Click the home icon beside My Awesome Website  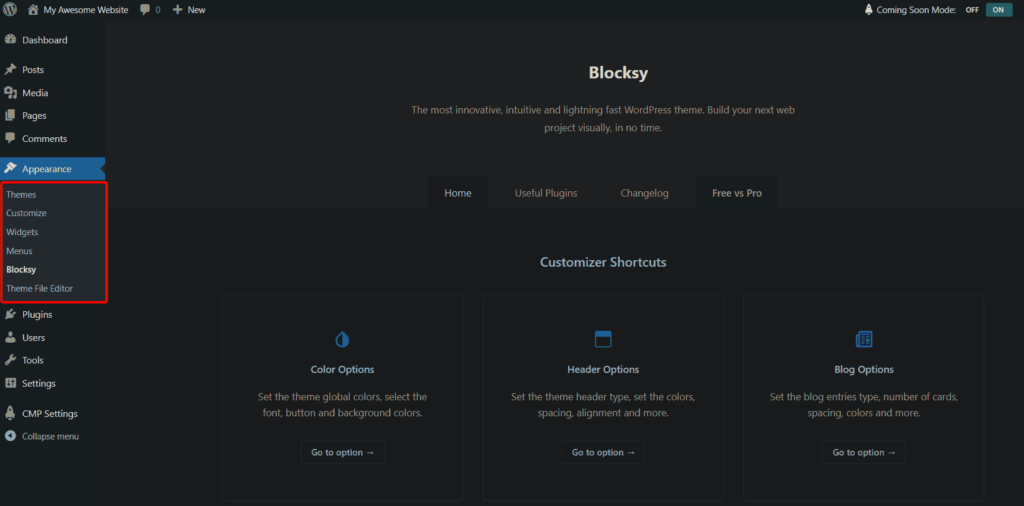tap(33, 10)
